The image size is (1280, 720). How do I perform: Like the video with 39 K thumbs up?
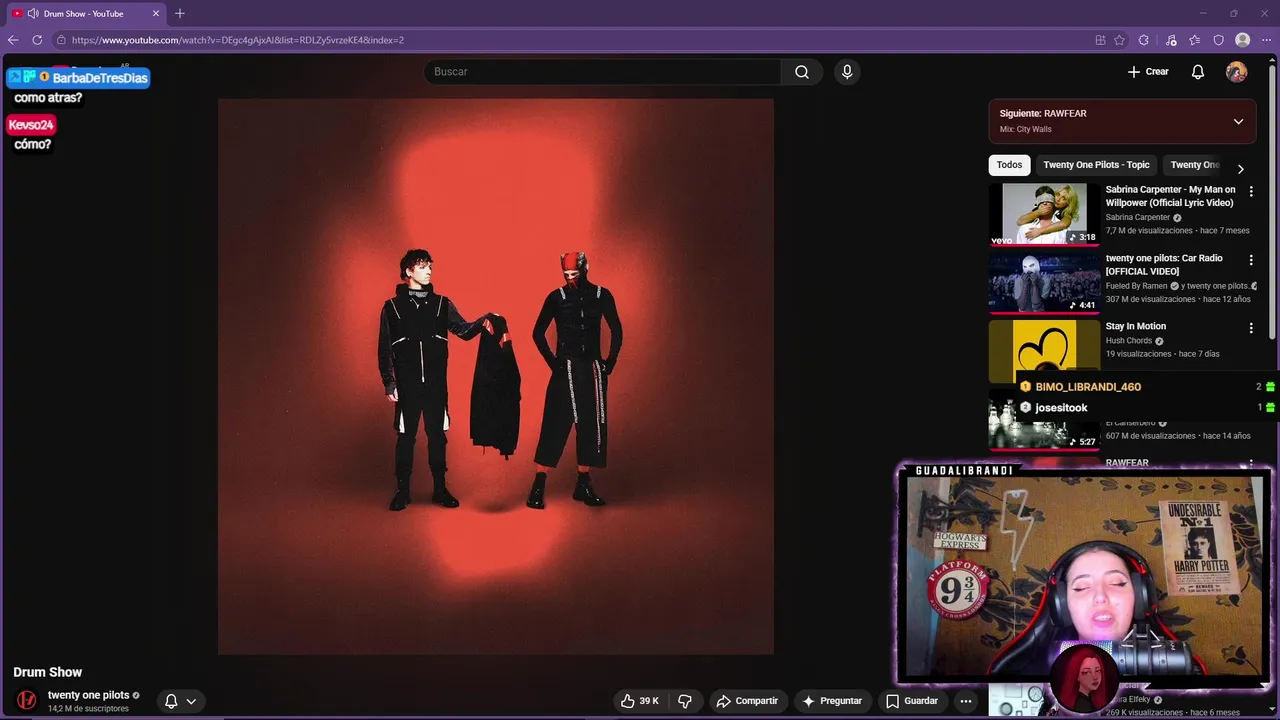[x=640, y=701]
